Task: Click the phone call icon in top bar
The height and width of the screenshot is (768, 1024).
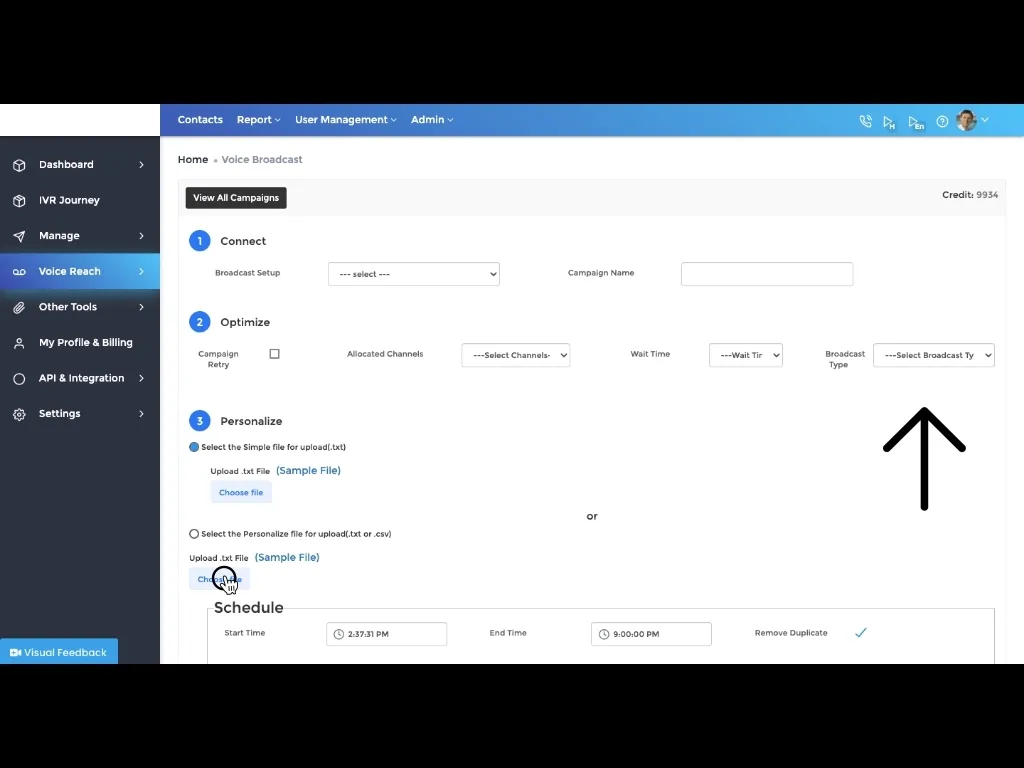Action: [x=865, y=121]
